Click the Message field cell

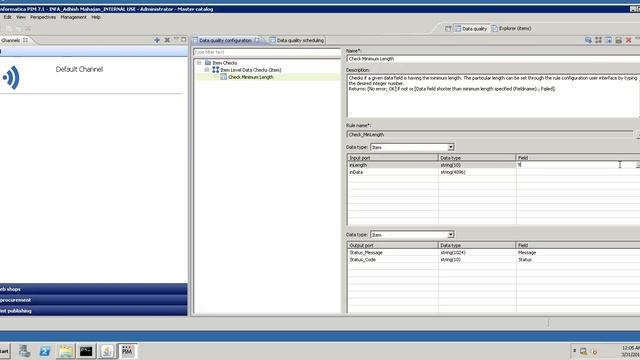pos(578,253)
